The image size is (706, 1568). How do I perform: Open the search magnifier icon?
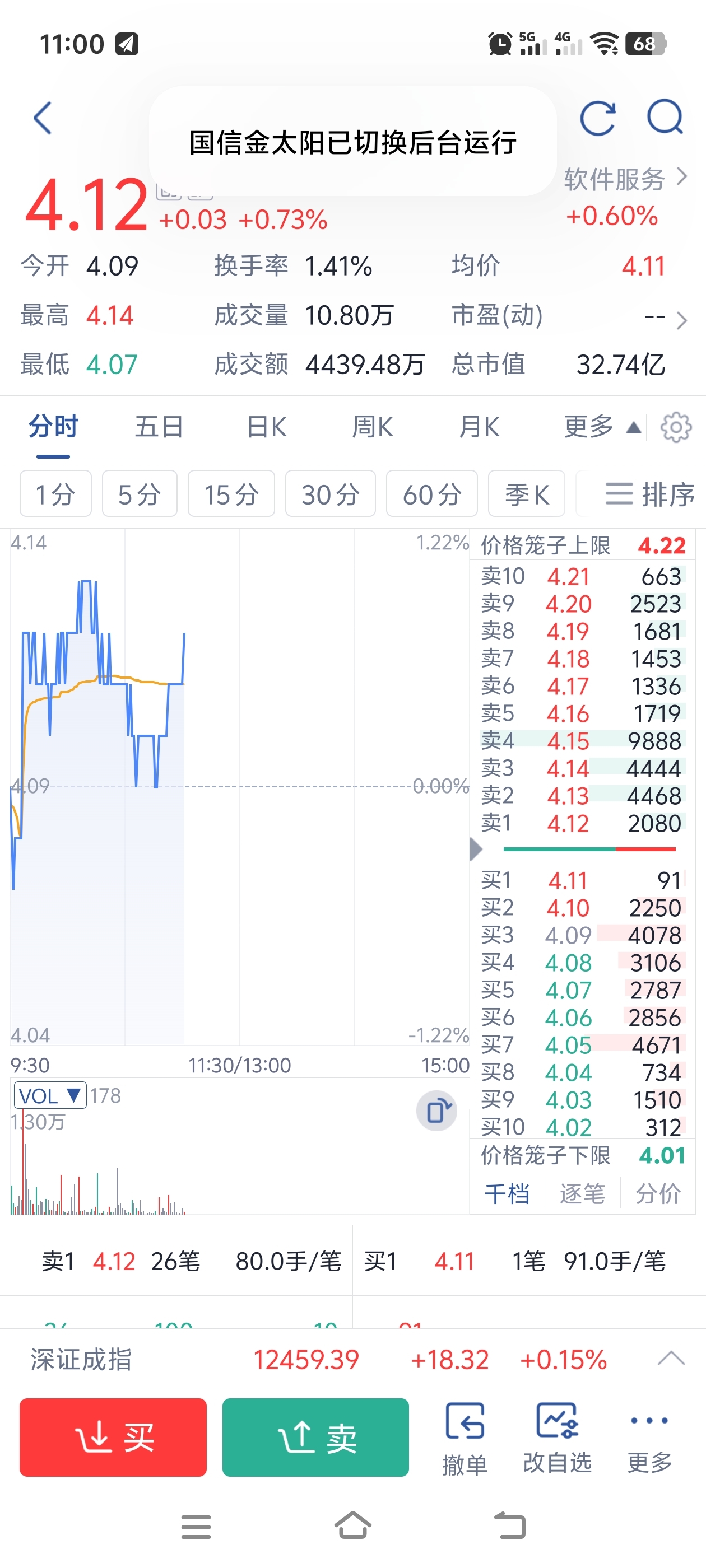[665, 117]
